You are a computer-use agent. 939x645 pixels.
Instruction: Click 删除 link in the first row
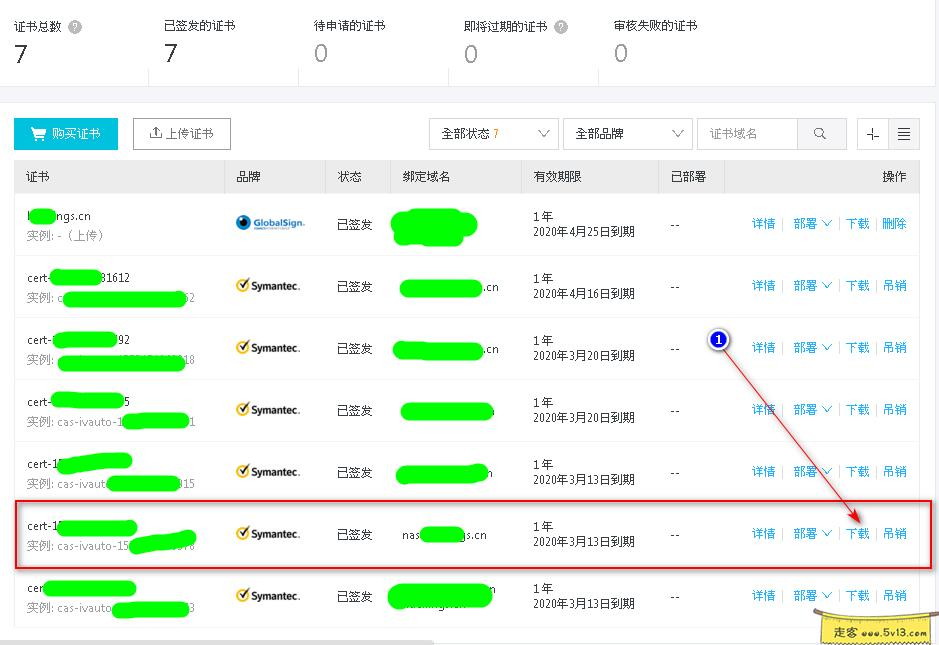pyautogui.click(x=894, y=223)
